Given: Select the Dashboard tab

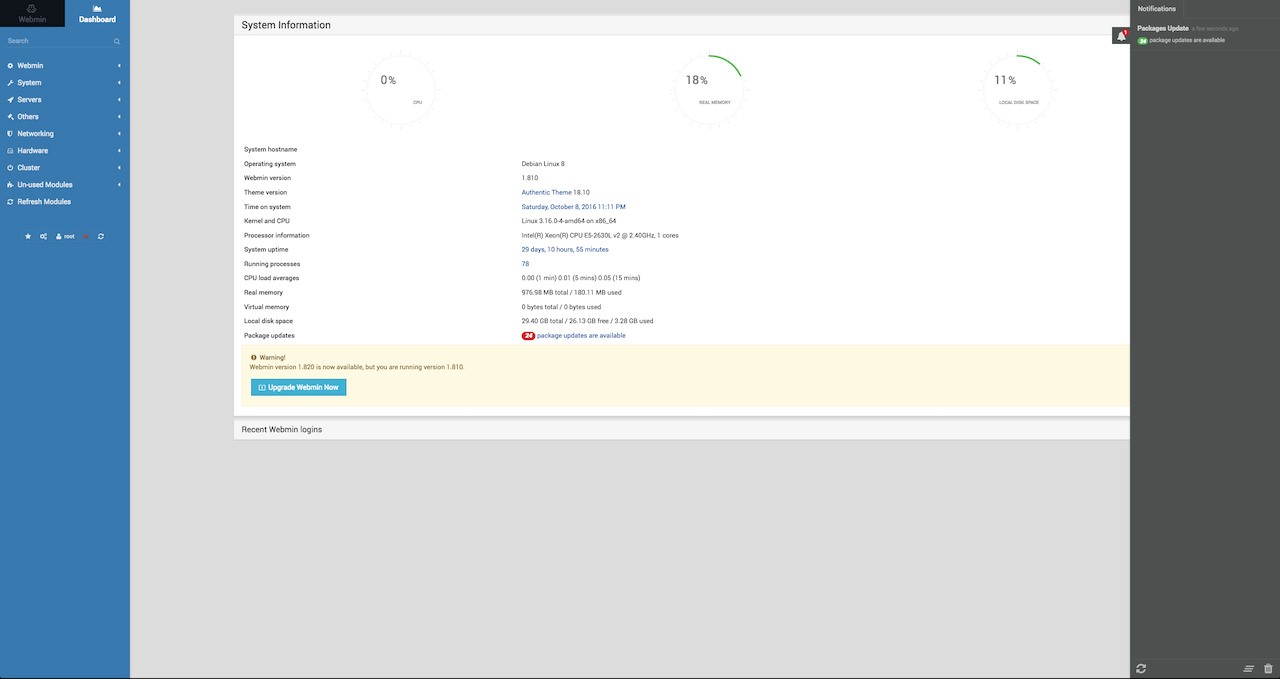Looking at the screenshot, I should click(x=96, y=13).
